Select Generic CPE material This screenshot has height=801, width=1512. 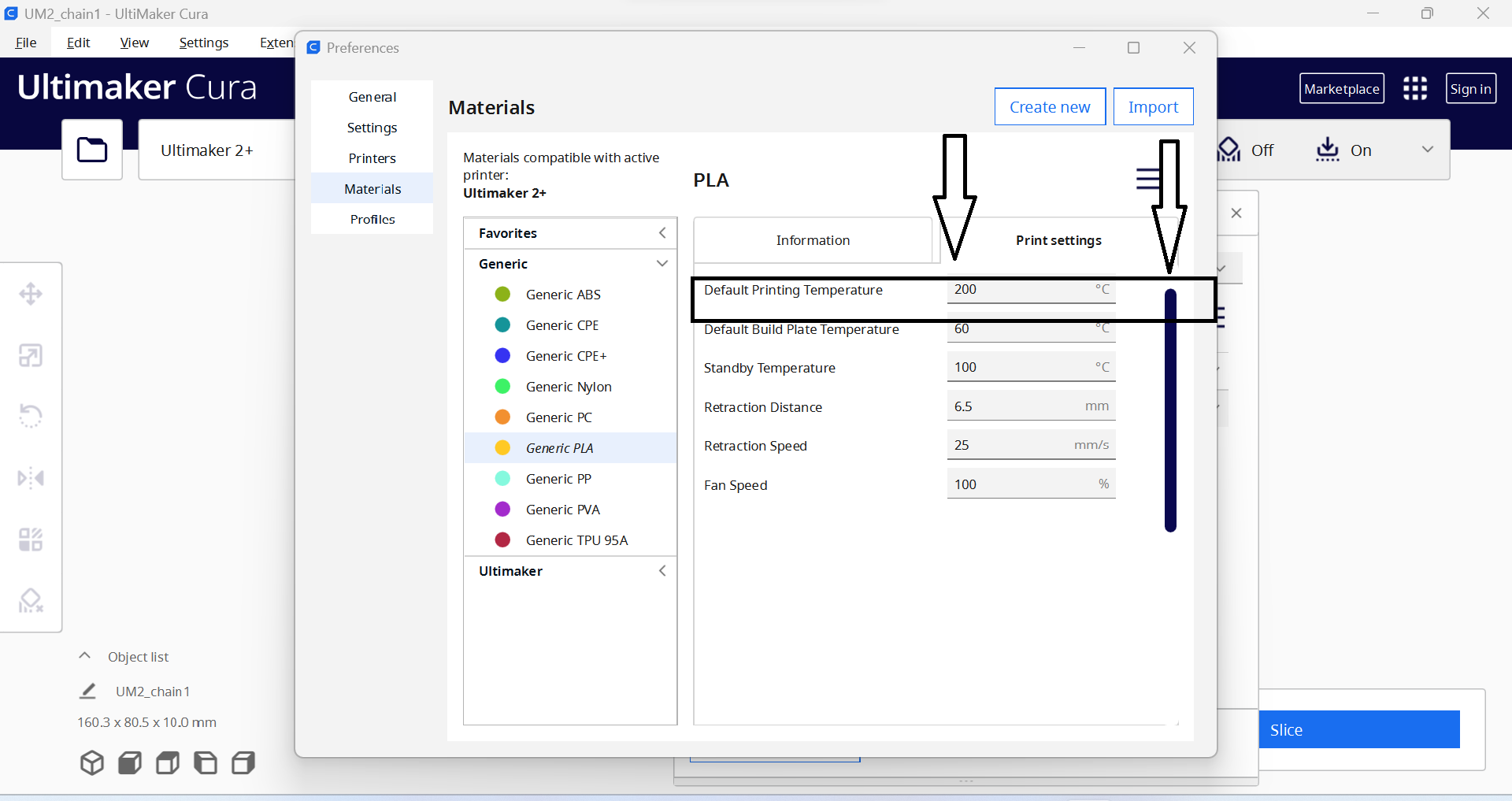[570, 324]
